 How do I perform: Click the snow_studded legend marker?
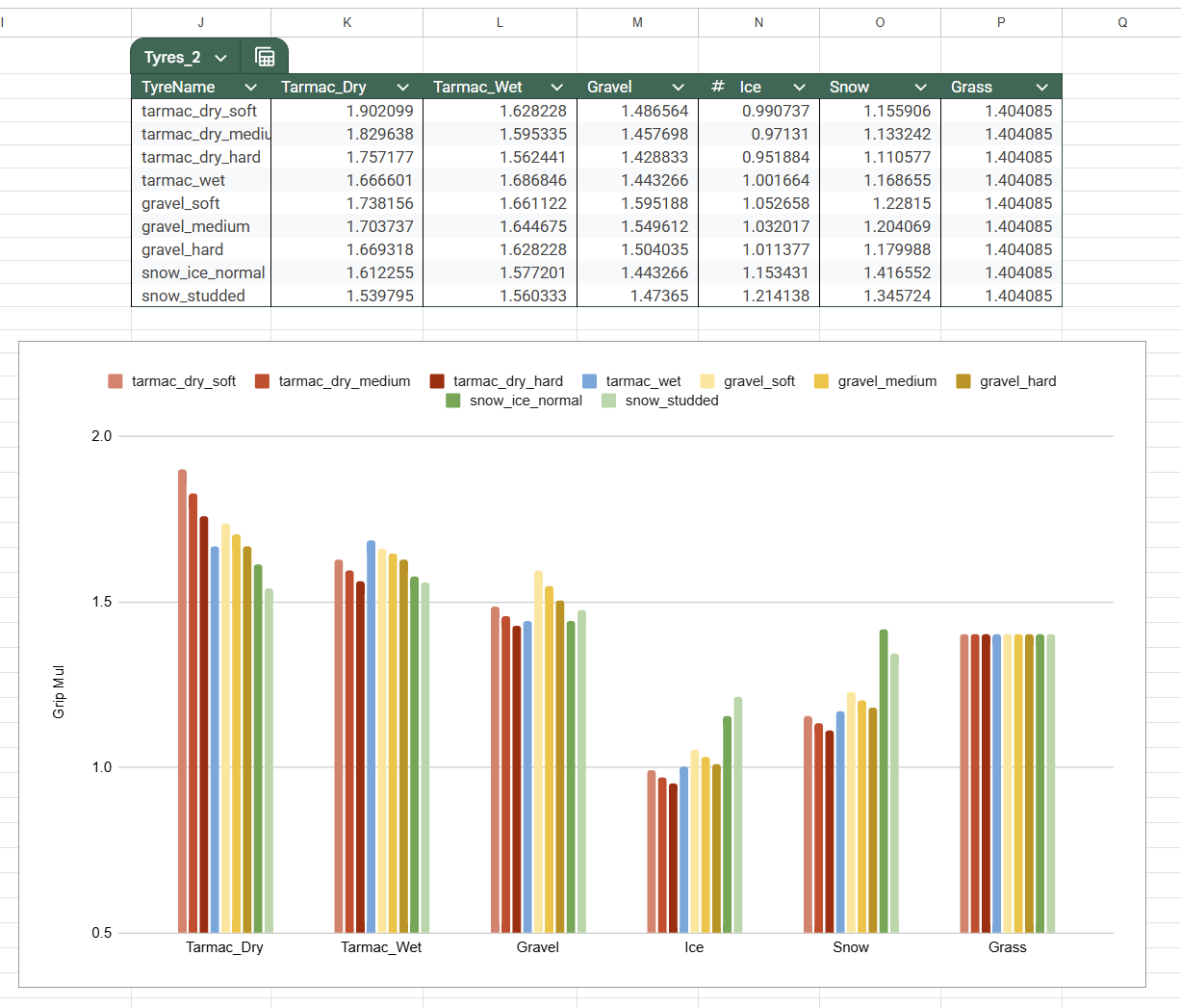[x=609, y=401]
